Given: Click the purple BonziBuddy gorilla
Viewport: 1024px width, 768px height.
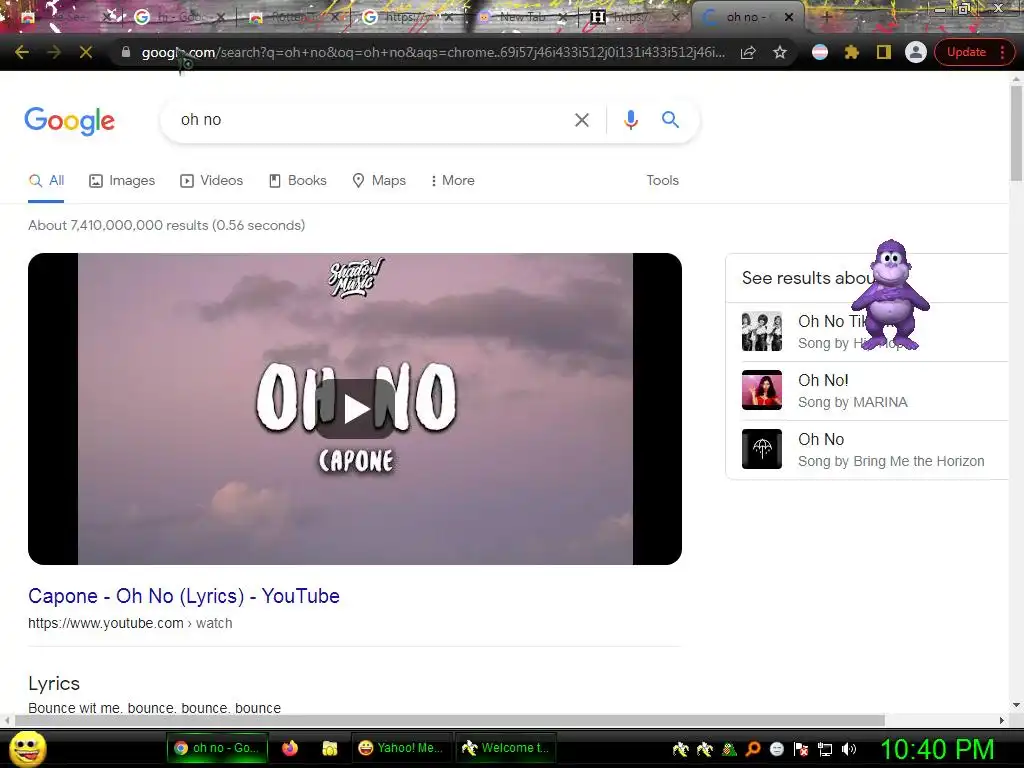Looking at the screenshot, I should [x=891, y=295].
